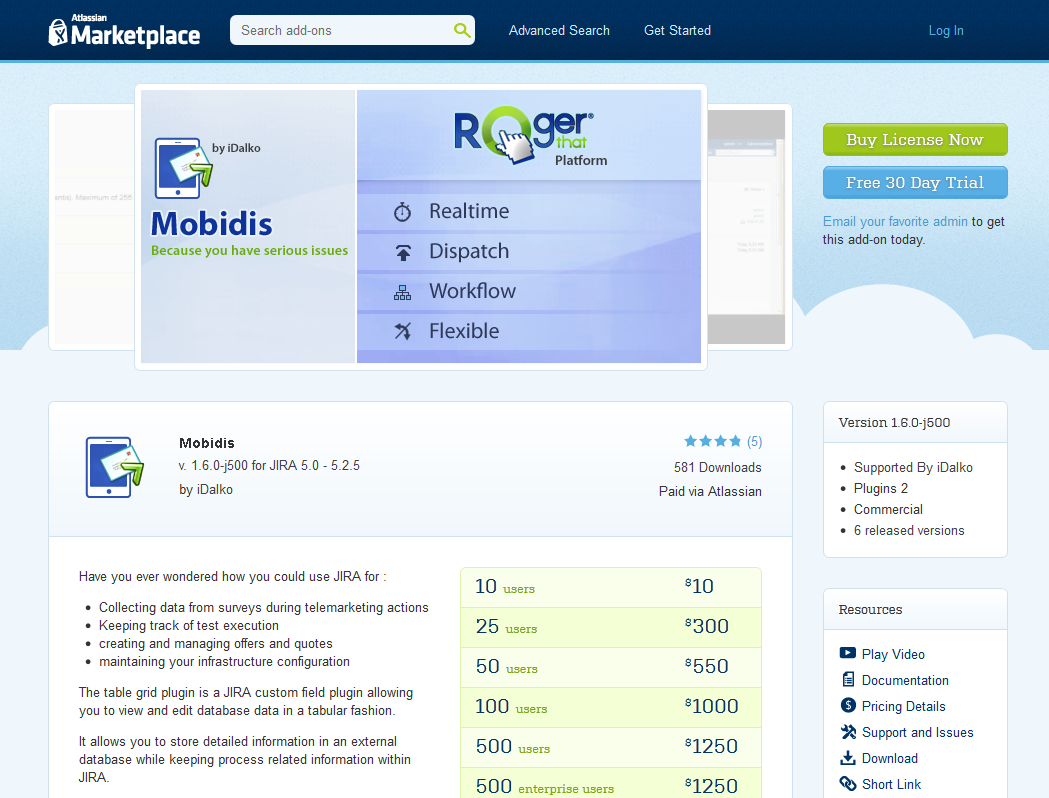Show the next screenshot thumbnail on right
The width and height of the screenshot is (1049, 798).
point(748,227)
